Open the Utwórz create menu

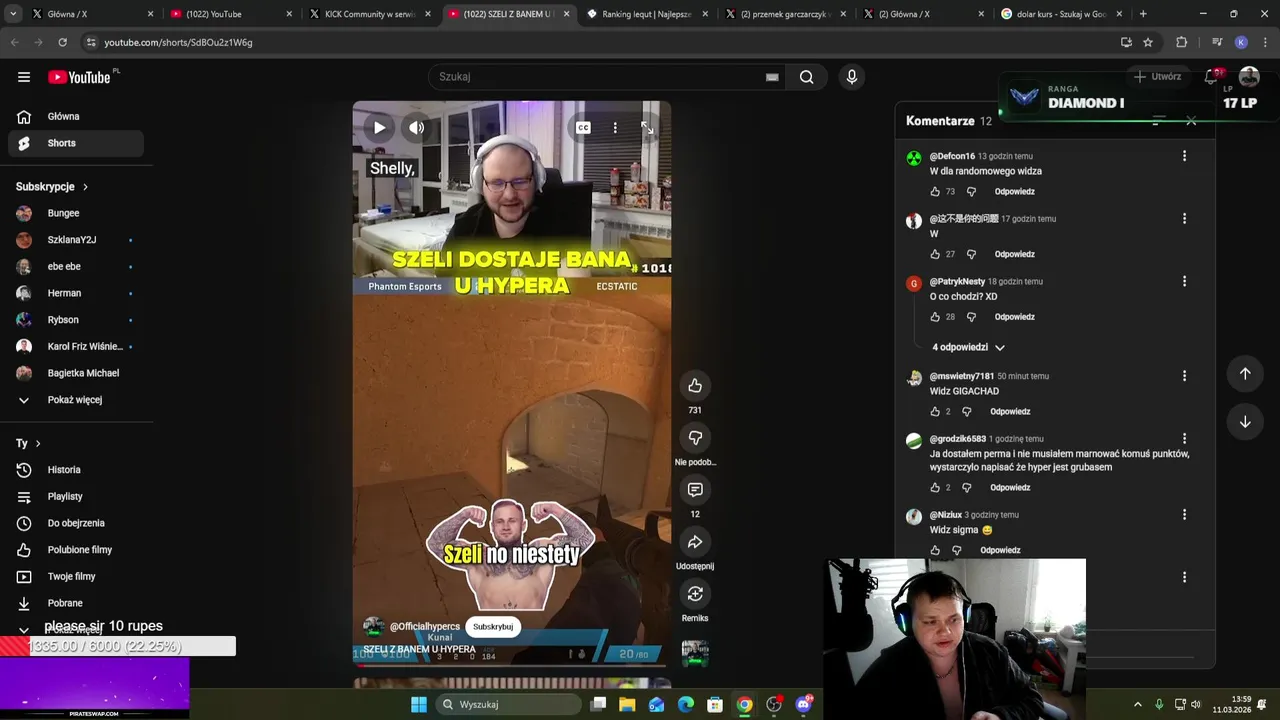1157,77
